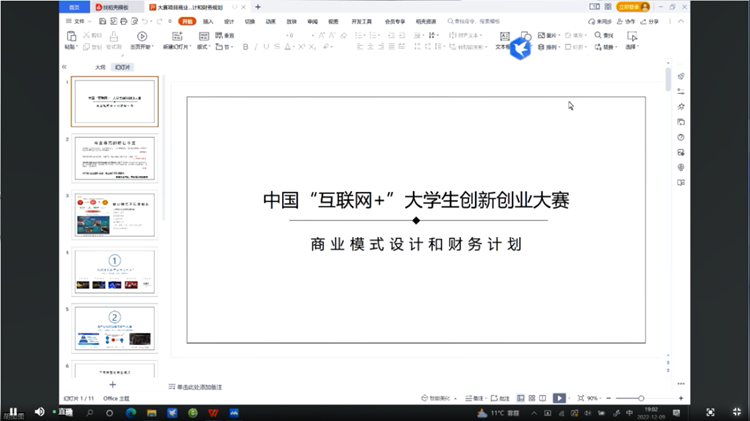
Task: Click the Cut scissors icon
Action: click(87, 35)
